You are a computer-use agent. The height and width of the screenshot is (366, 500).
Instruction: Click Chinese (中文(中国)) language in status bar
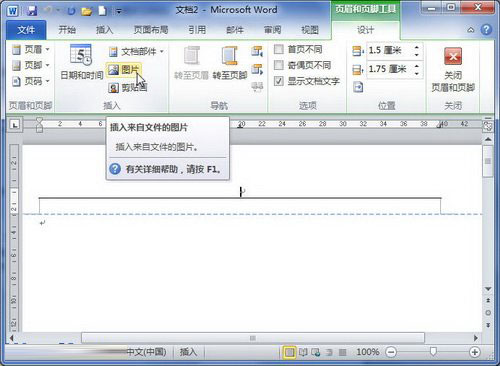click(146, 352)
